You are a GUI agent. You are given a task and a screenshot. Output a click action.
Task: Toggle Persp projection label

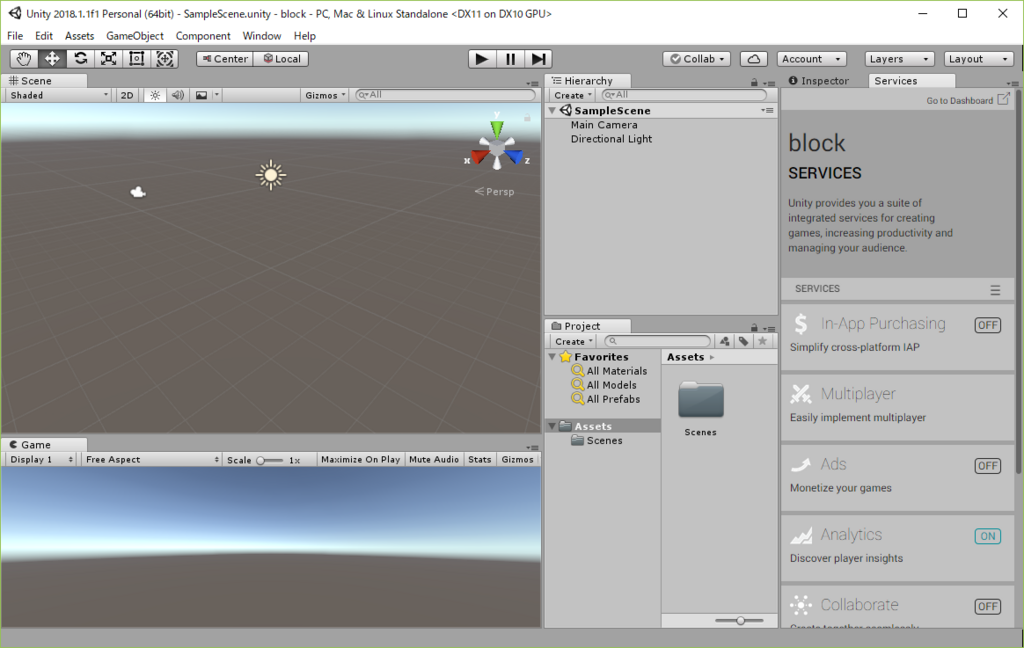[x=494, y=191]
